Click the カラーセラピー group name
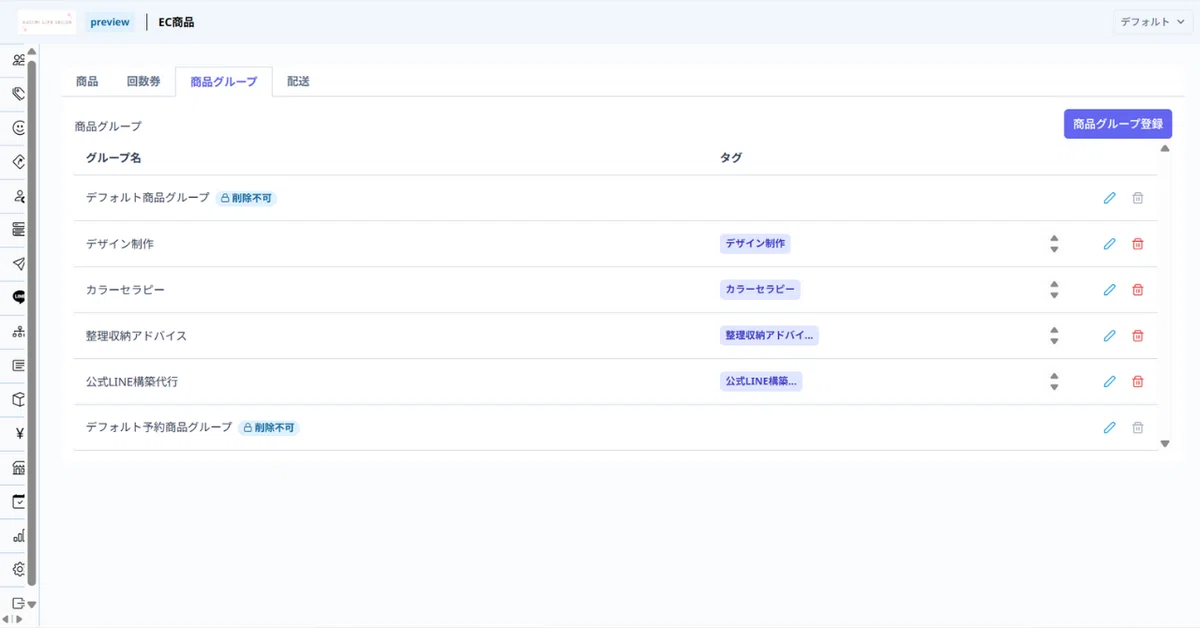The image size is (1200, 628). [125, 290]
